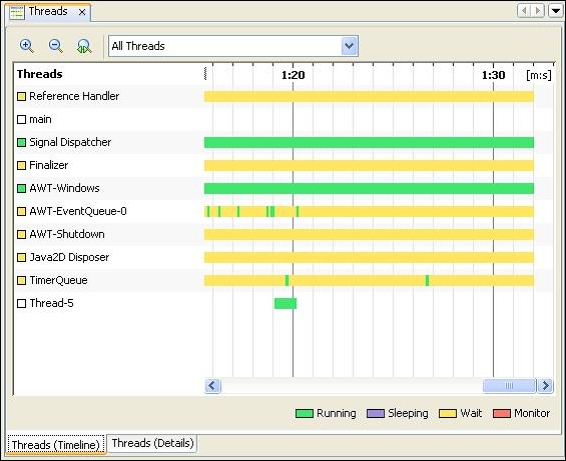Select the TimerQueue thread label
Image resolution: width=566 pixels, height=461 pixels.
coord(58,280)
